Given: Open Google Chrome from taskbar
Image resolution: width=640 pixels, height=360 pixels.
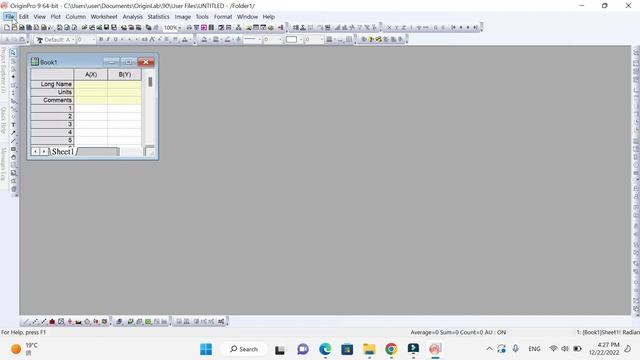Looking at the screenshot, I should click(391, 349).
